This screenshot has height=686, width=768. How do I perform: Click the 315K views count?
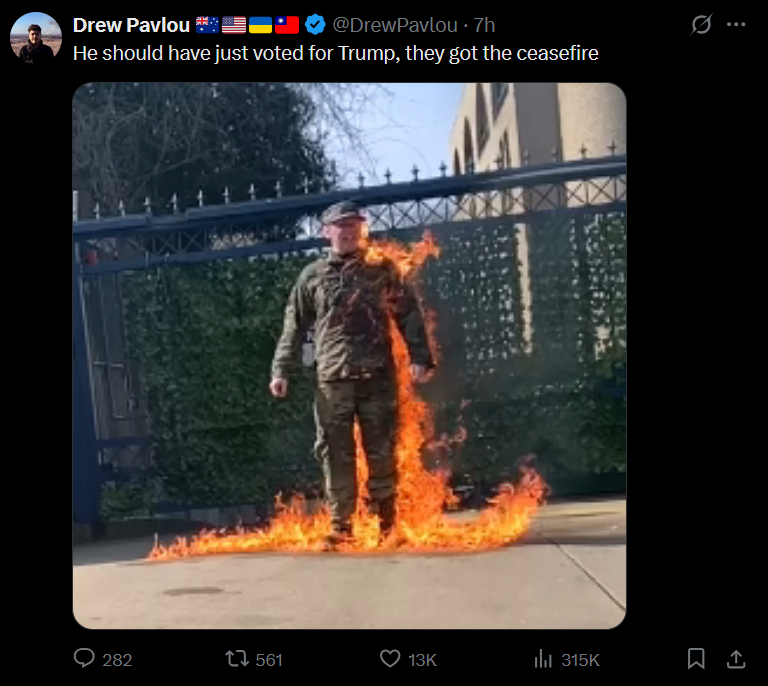pos(580,660)
